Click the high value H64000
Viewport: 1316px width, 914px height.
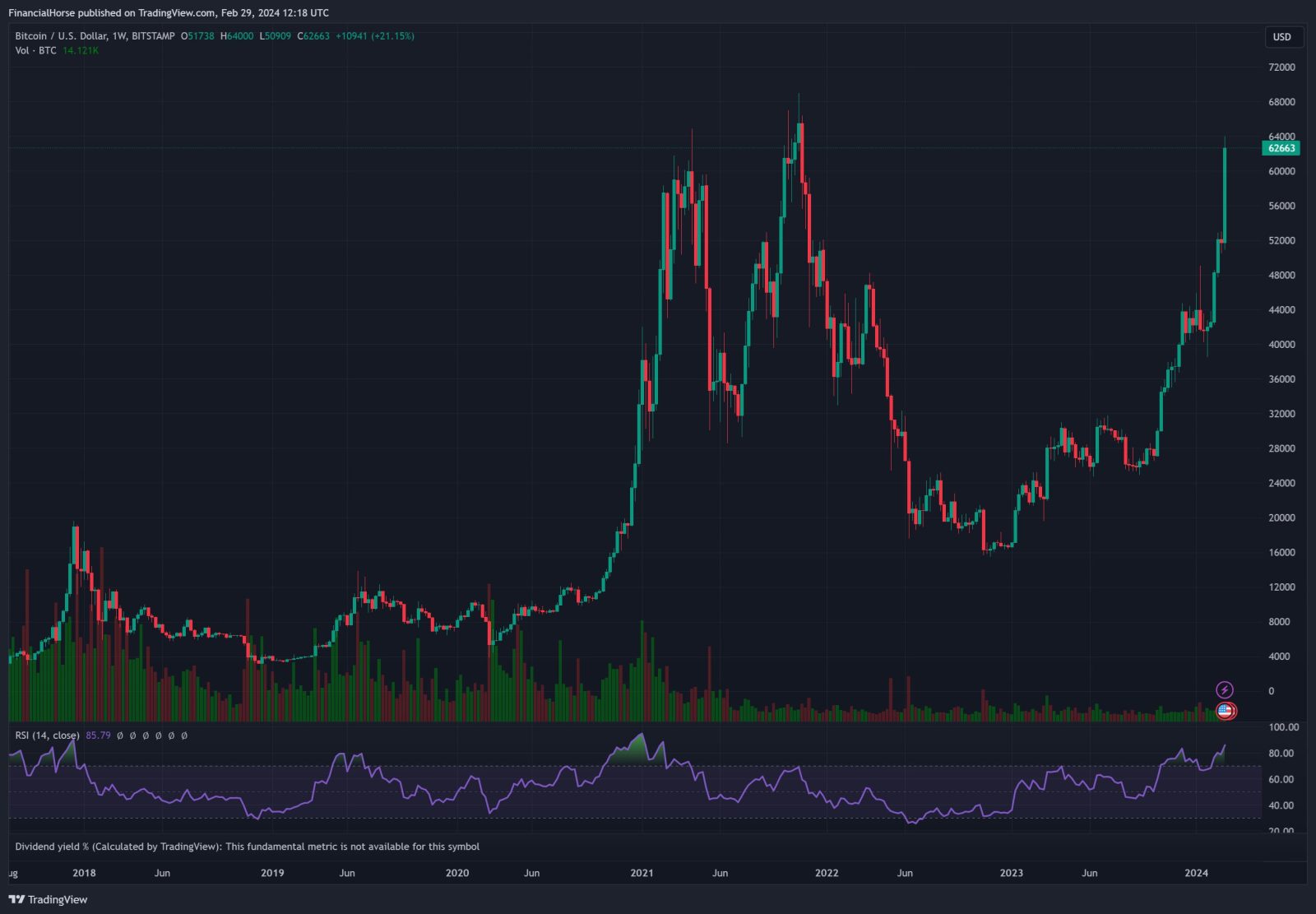click(x=237, y=36)
